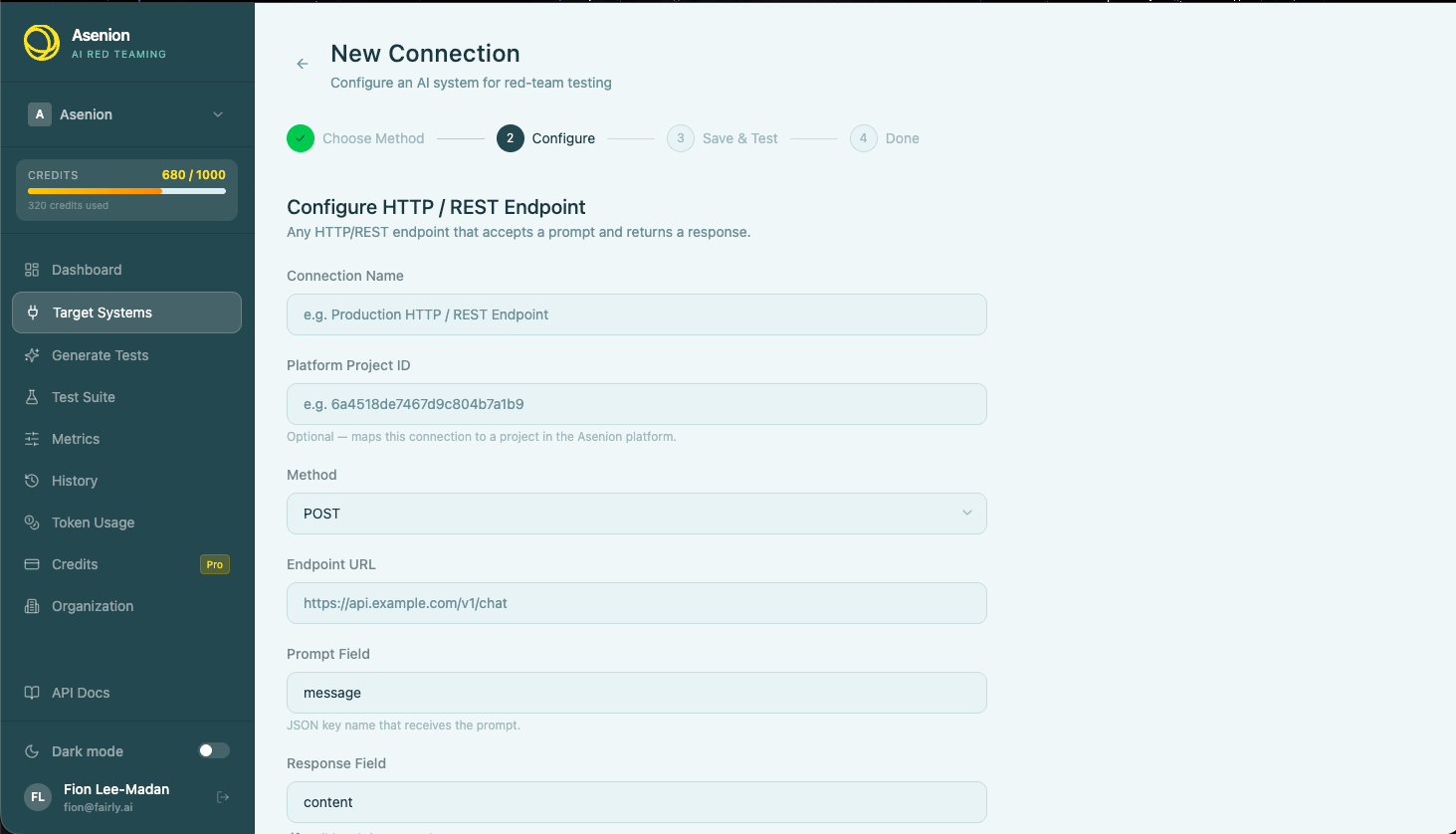
Task: Click the A workspace avatar badge
Action: click(40, 114)
